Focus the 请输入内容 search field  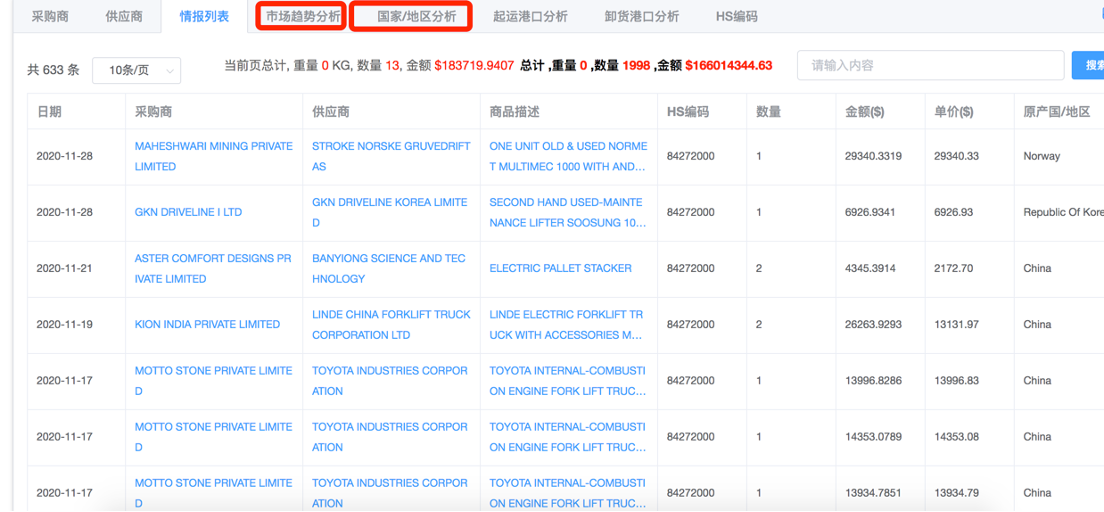click(930, 65)
